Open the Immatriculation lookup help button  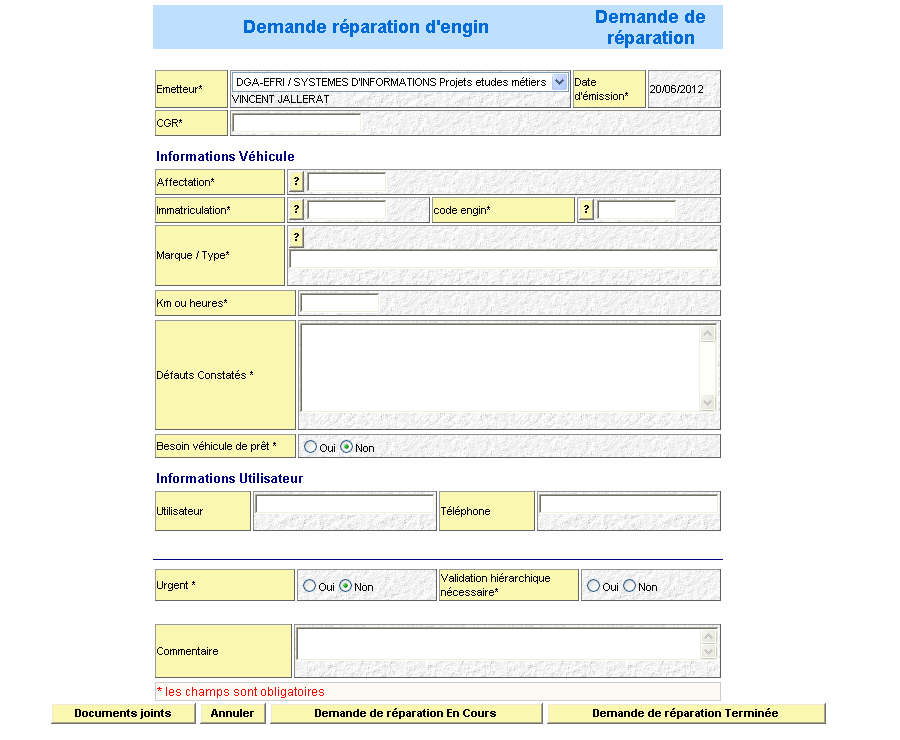(x=296, y=210)
